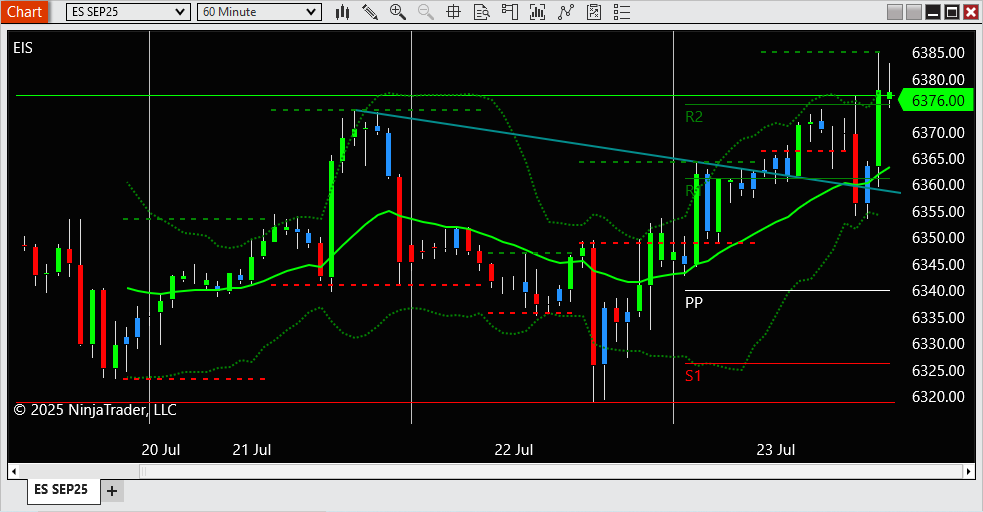Click the 6350.00 price axis label
This screenshot has width=983, height=512.
pyautogui.click(x=938, y=238)
